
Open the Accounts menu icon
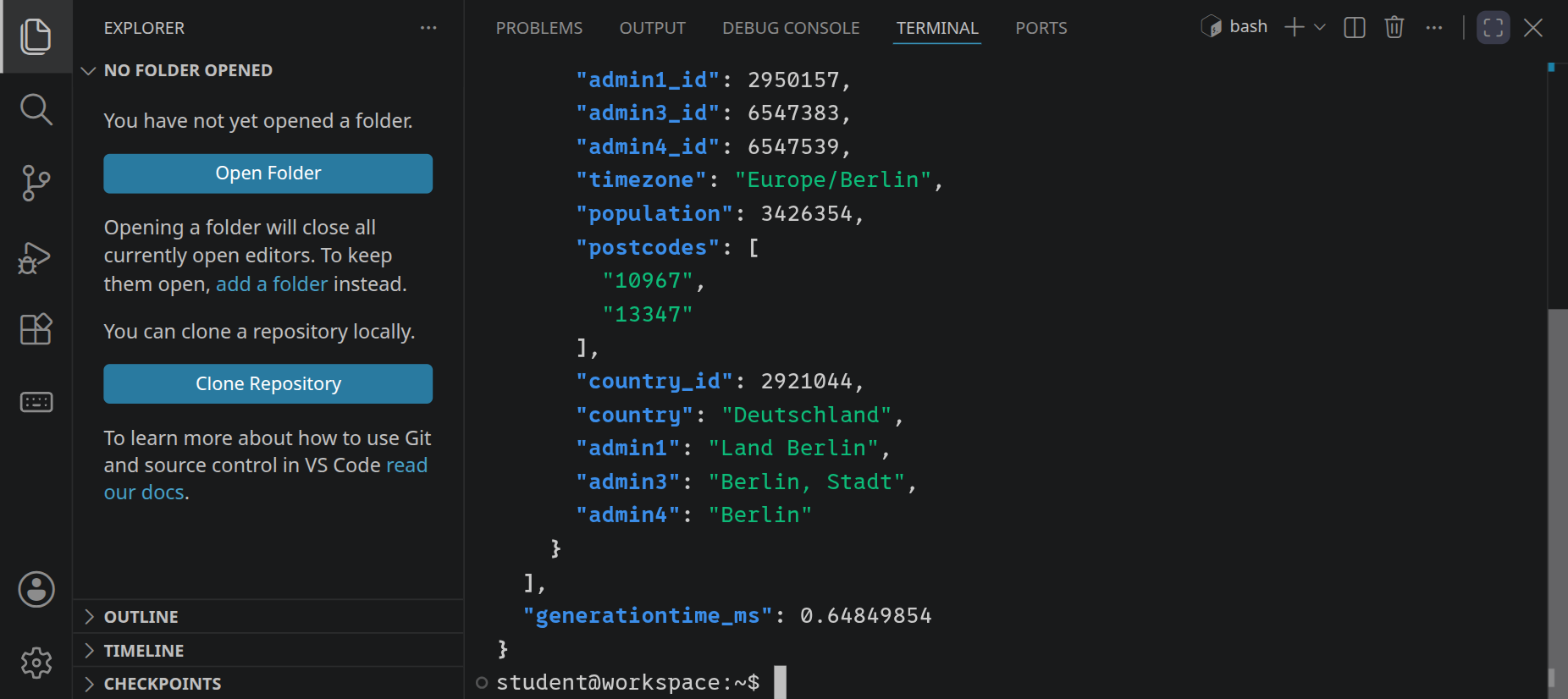(36, 589)
